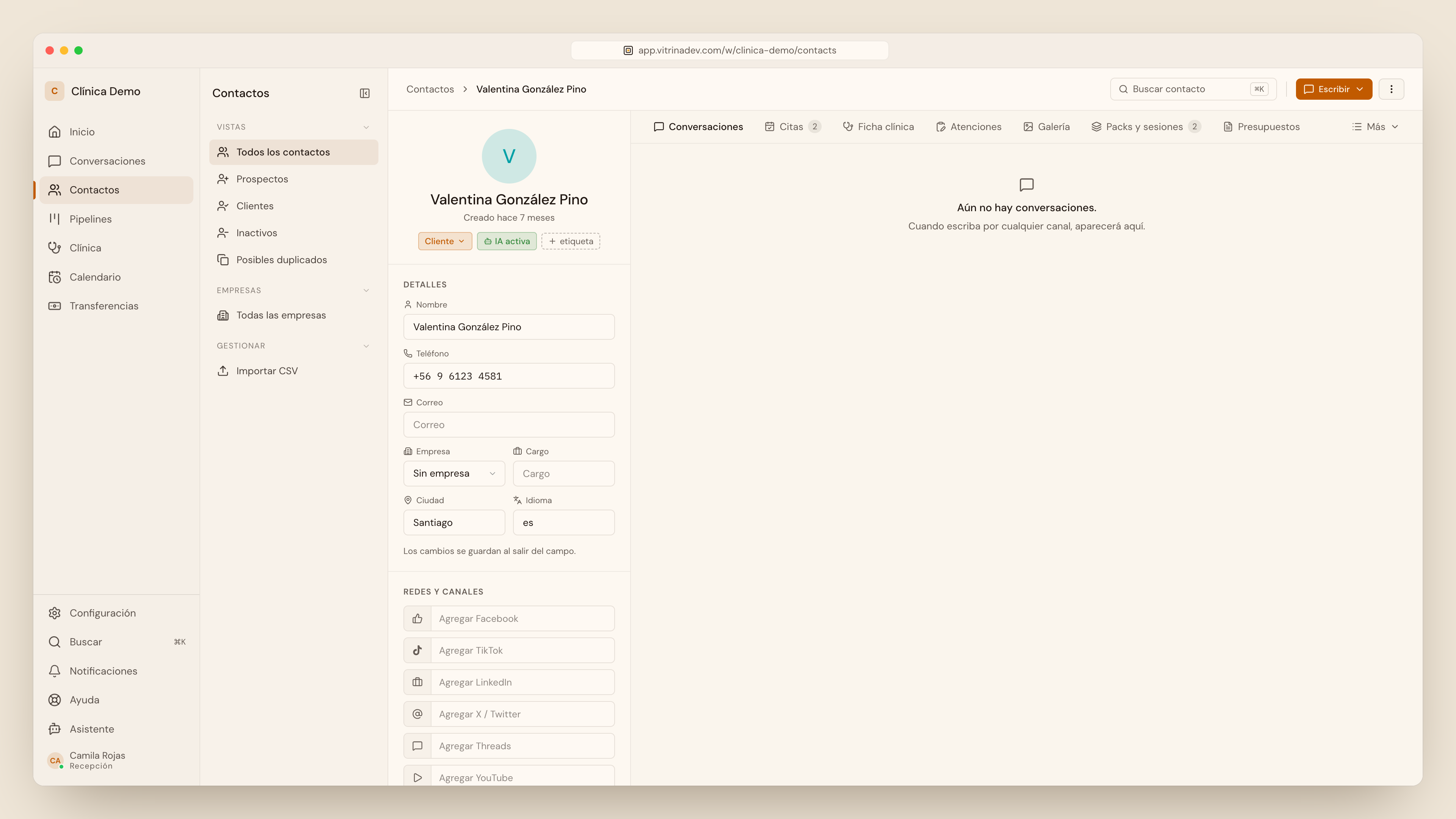Click the Inicio home icon
Viewport: 1456px width, 819px height.
[x=54, y=132]
